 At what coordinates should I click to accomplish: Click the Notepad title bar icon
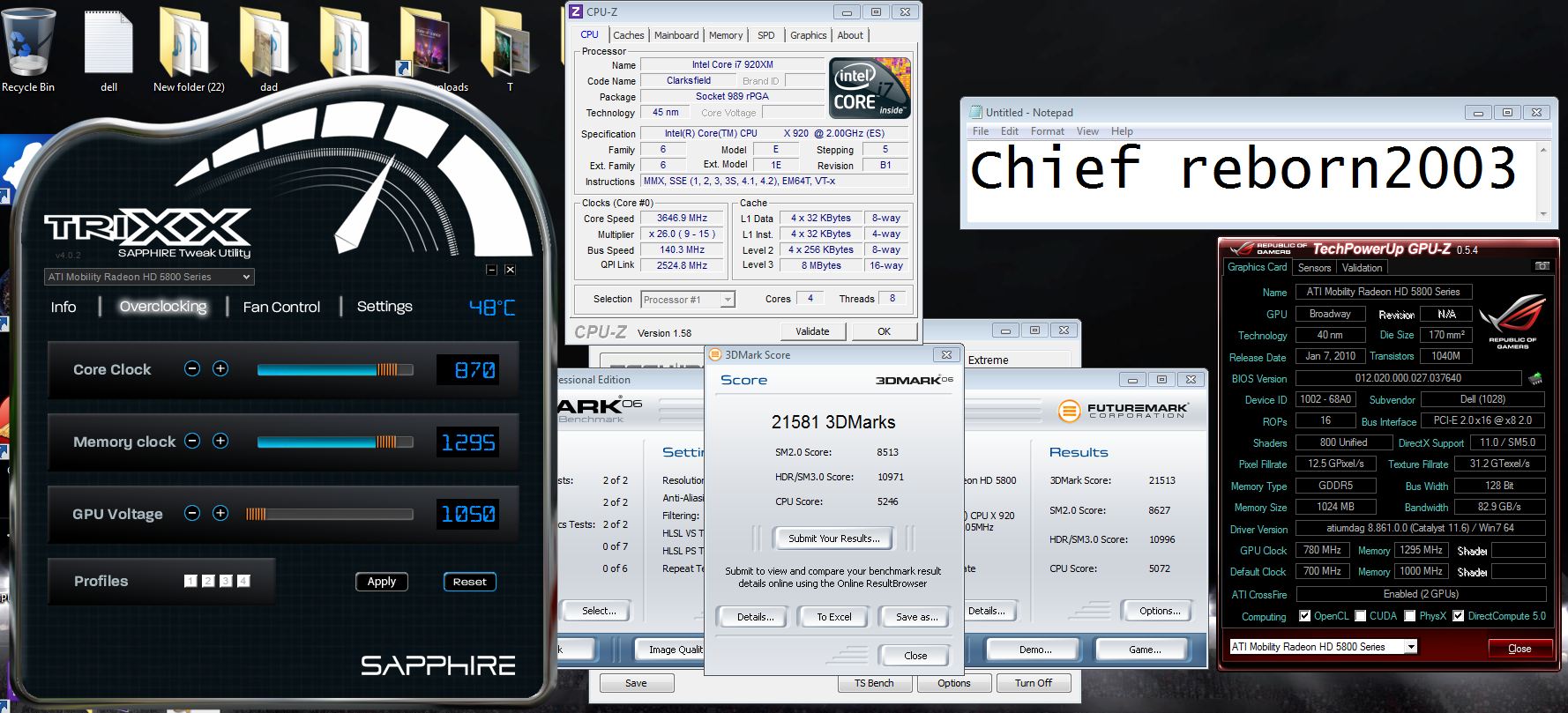975,112
